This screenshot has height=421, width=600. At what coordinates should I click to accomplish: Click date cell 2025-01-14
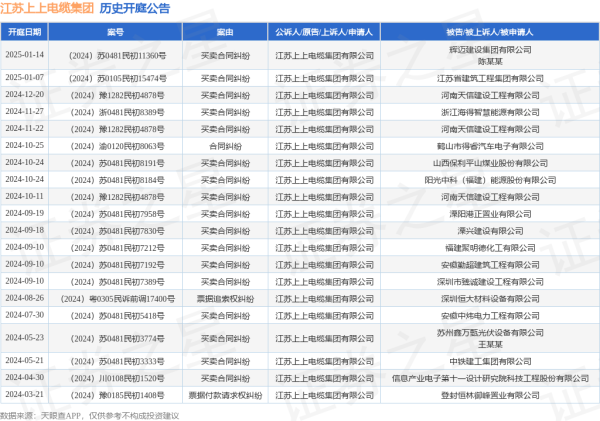[x=24, y=55]
